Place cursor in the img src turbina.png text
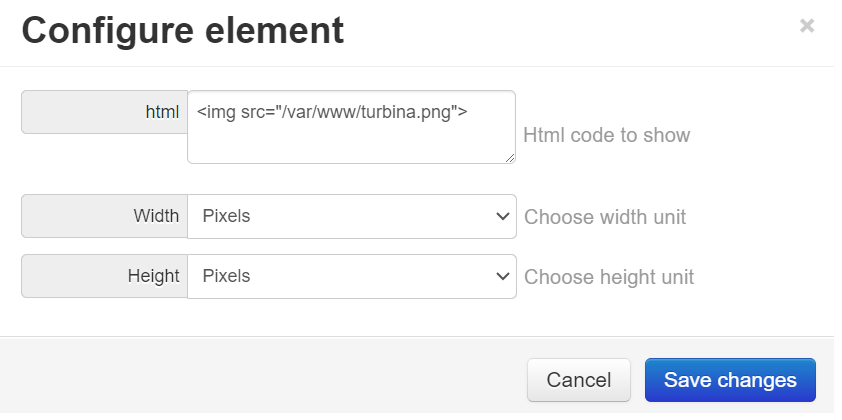 332,112
